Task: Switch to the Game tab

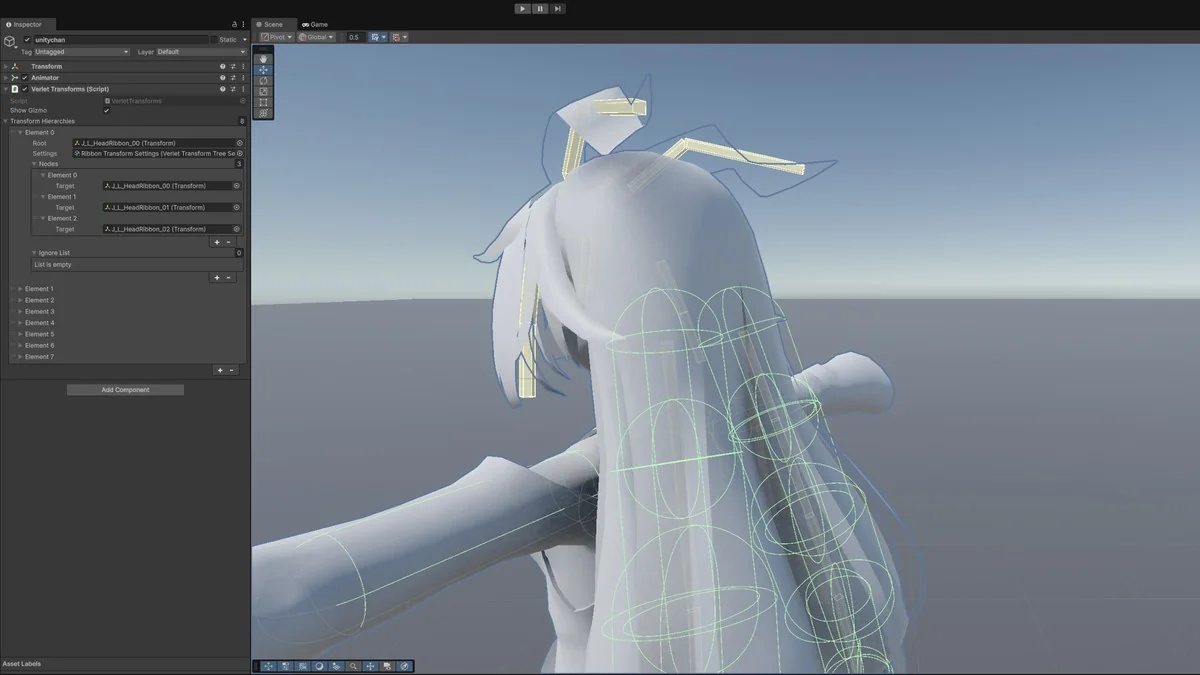Action: (315, 24)
